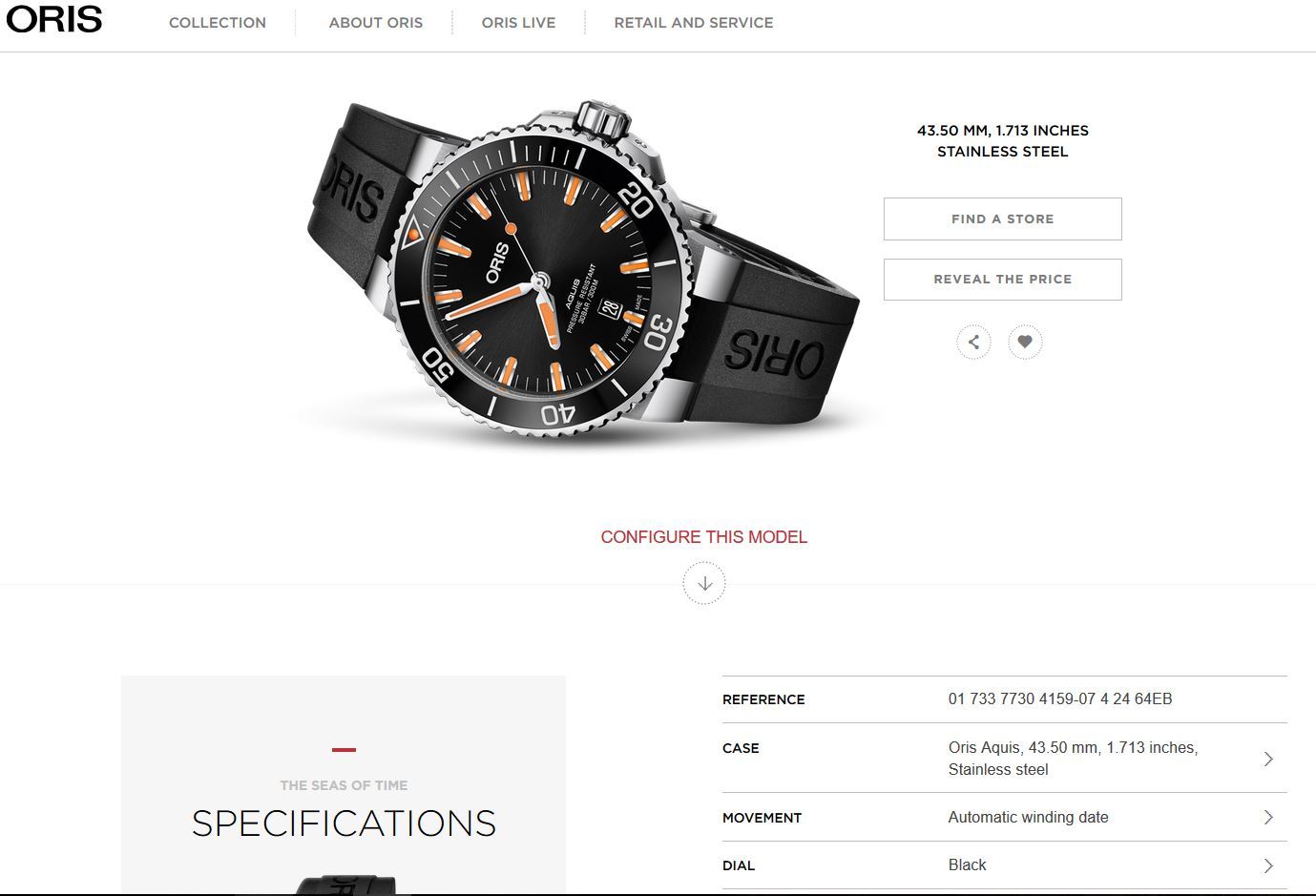
Task: Click the share icon under price button
Action: click(x=973, y=342)
